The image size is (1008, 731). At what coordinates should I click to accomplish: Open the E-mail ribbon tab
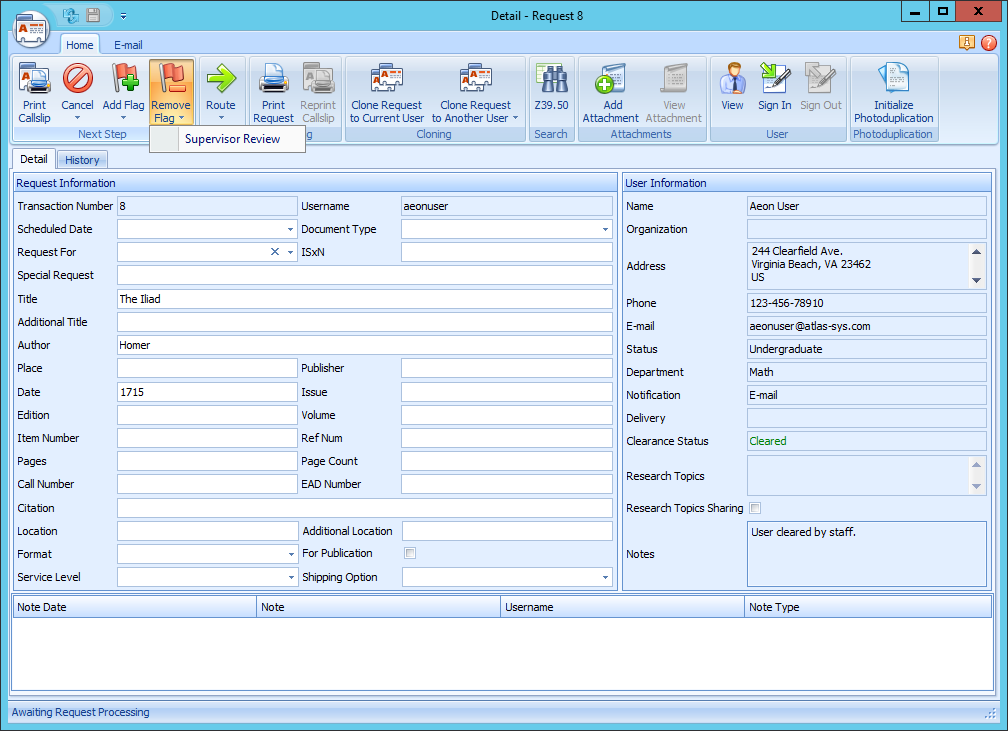tap(128, 45)
